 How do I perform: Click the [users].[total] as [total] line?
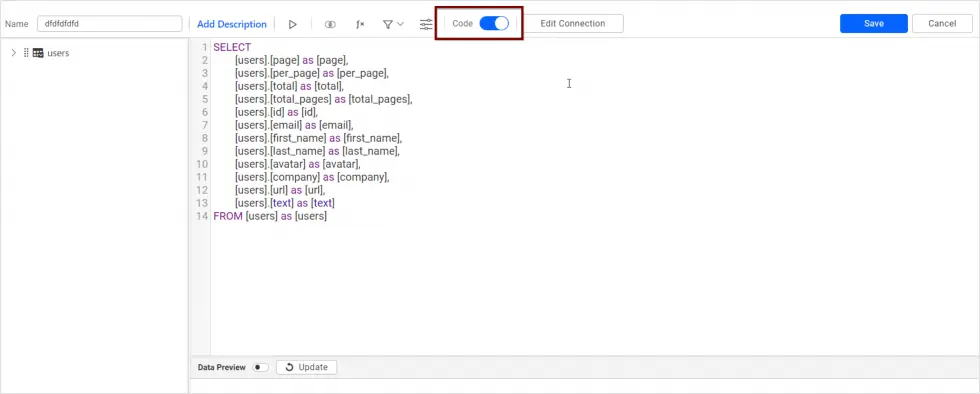click(289, 86)
